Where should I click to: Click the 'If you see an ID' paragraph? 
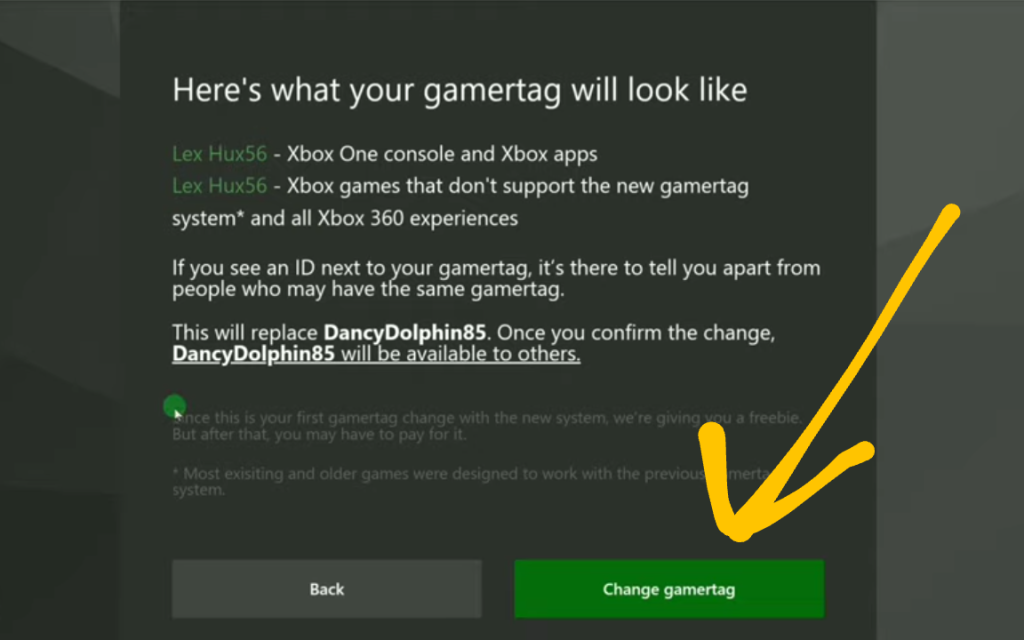(x=496, y=278)
